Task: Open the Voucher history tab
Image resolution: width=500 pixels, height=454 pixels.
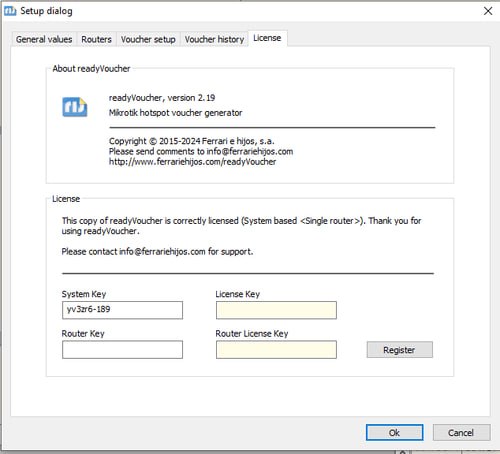Action: (214, 39)
